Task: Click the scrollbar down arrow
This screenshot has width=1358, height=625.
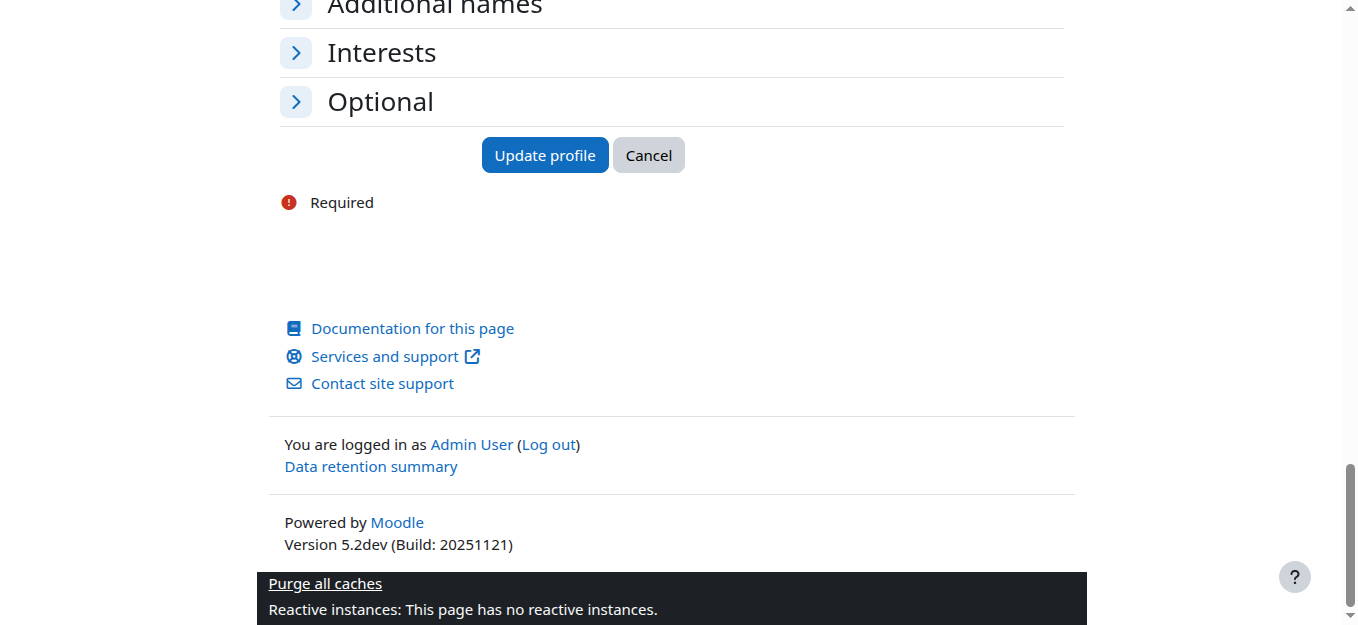Action: click(x=1350, y=616)
